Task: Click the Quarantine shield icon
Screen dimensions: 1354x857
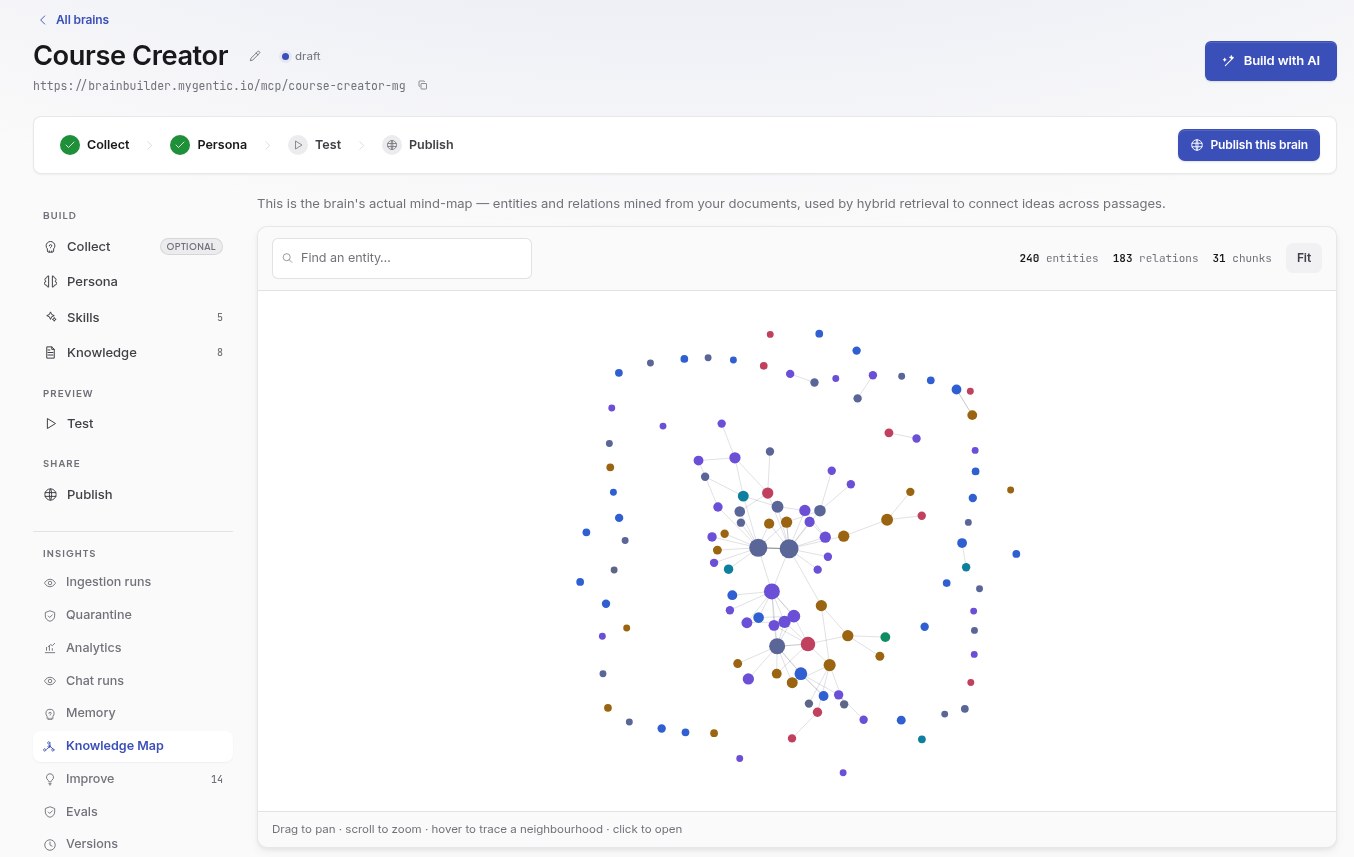Action: tap(50, 615)
